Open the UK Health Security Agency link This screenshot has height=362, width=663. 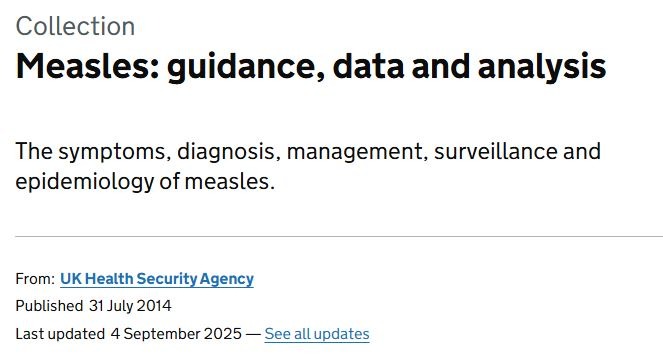click(157, 279)
